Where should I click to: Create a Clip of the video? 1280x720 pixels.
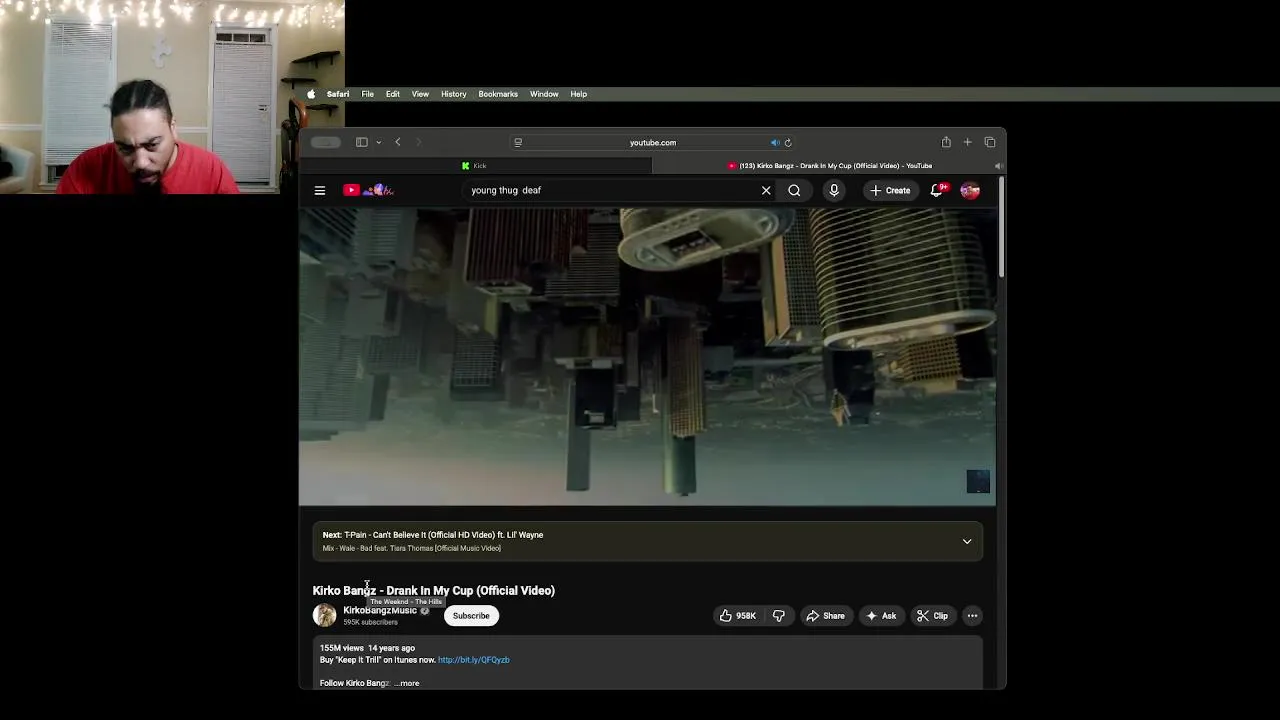click(x=933, y=616)
